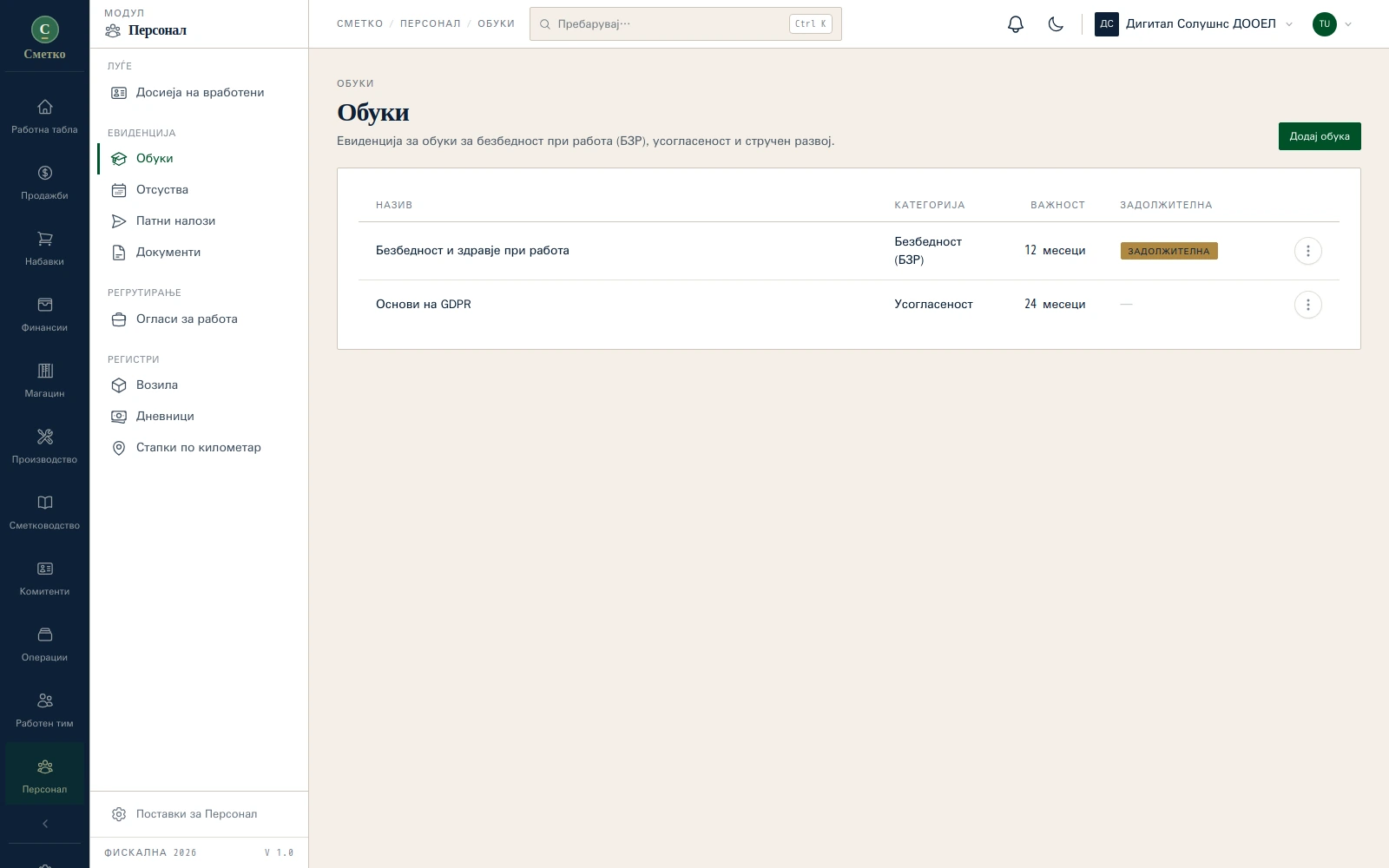The height and width of the screenshot is (868, 1389).
Task: Open Поставки за Персонал gear settings
Action: click(x=199, y=814)
